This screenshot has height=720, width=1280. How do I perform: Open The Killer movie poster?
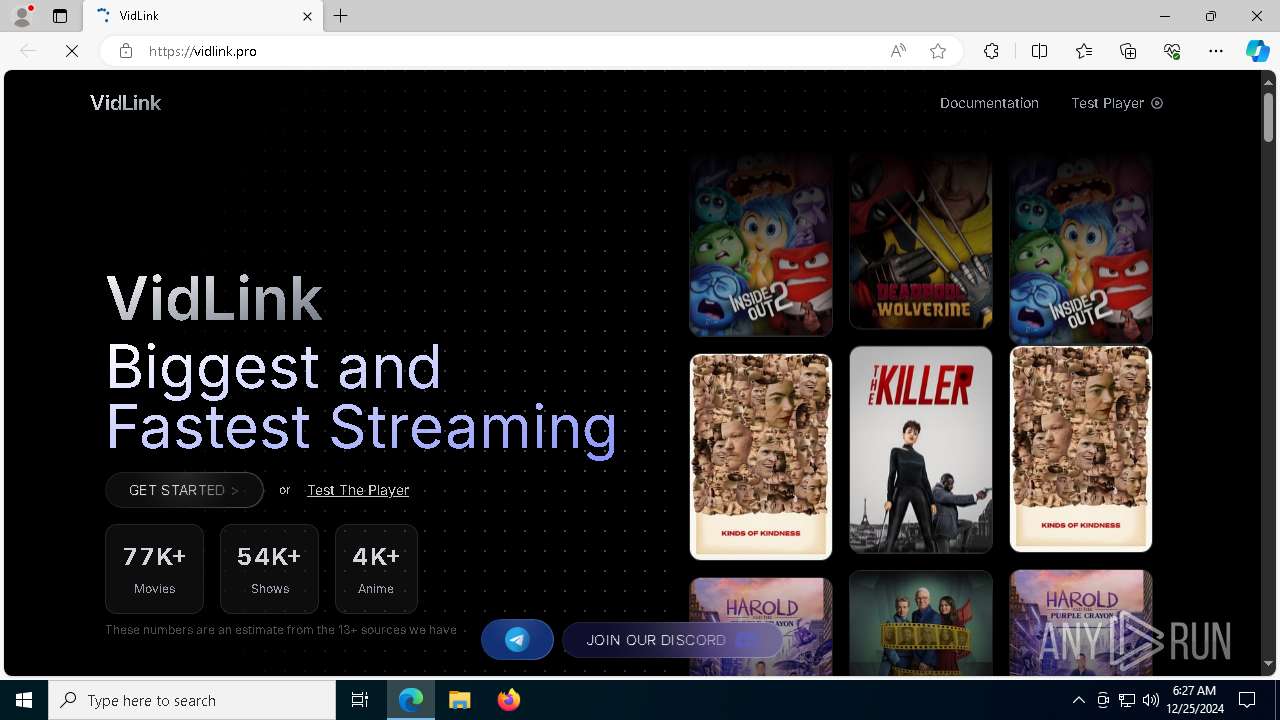(921, 450)
